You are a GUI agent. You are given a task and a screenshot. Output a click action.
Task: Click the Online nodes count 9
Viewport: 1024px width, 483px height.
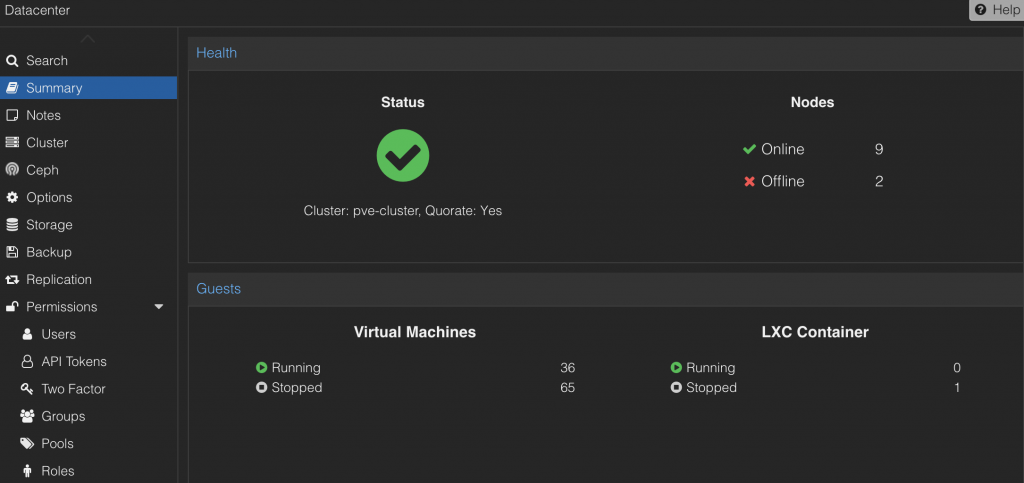879,149
